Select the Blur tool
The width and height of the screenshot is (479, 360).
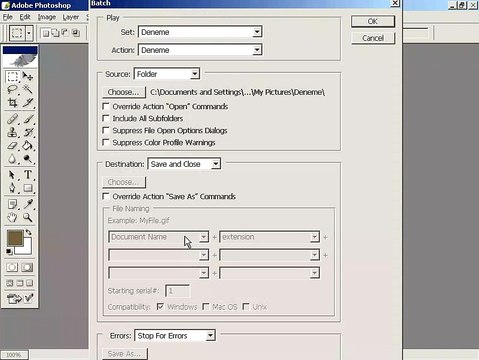click(13, 159)
